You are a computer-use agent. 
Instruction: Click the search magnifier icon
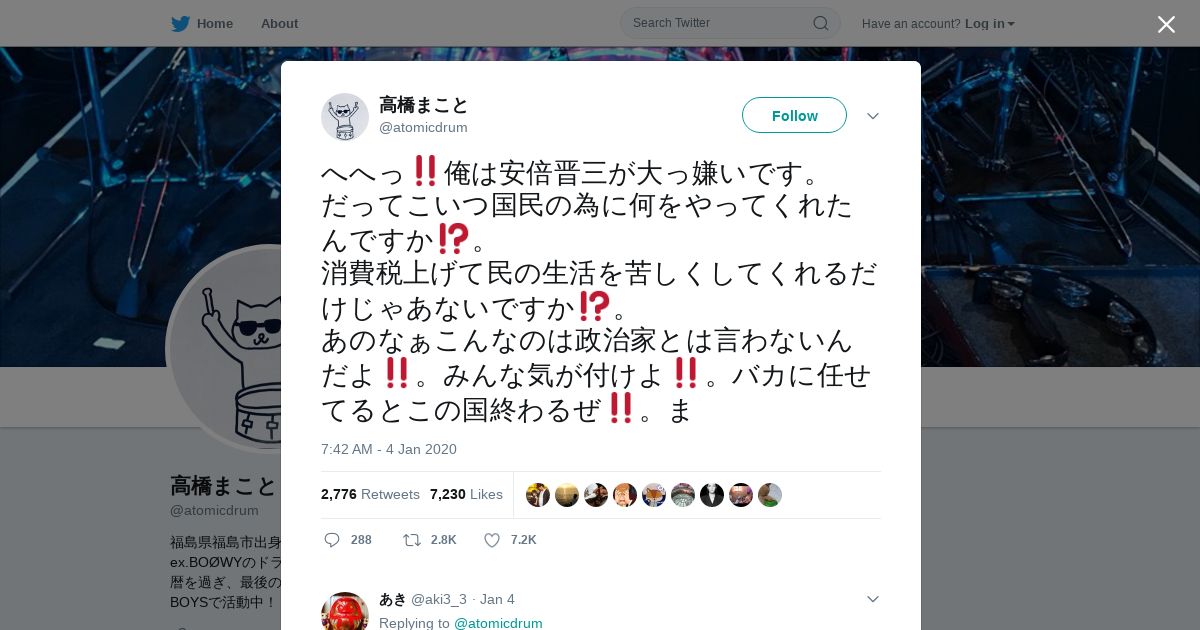pyautogui.click(x=820, y=23)
